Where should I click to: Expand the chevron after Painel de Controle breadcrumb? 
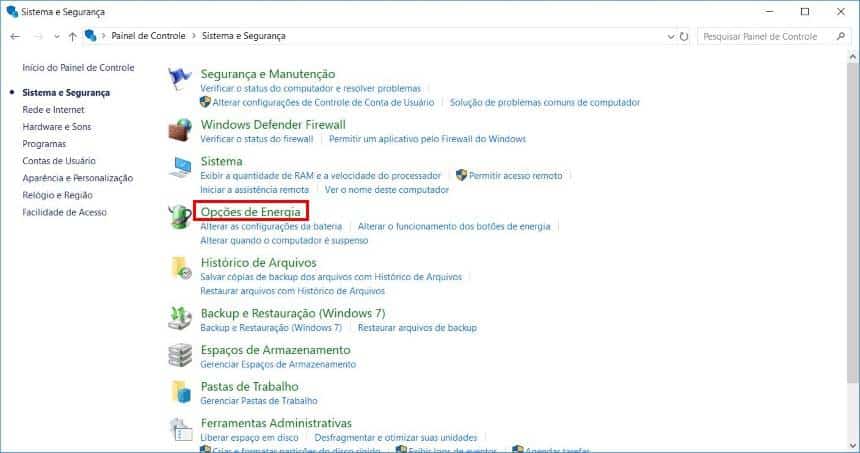click(x=194, y=36)
